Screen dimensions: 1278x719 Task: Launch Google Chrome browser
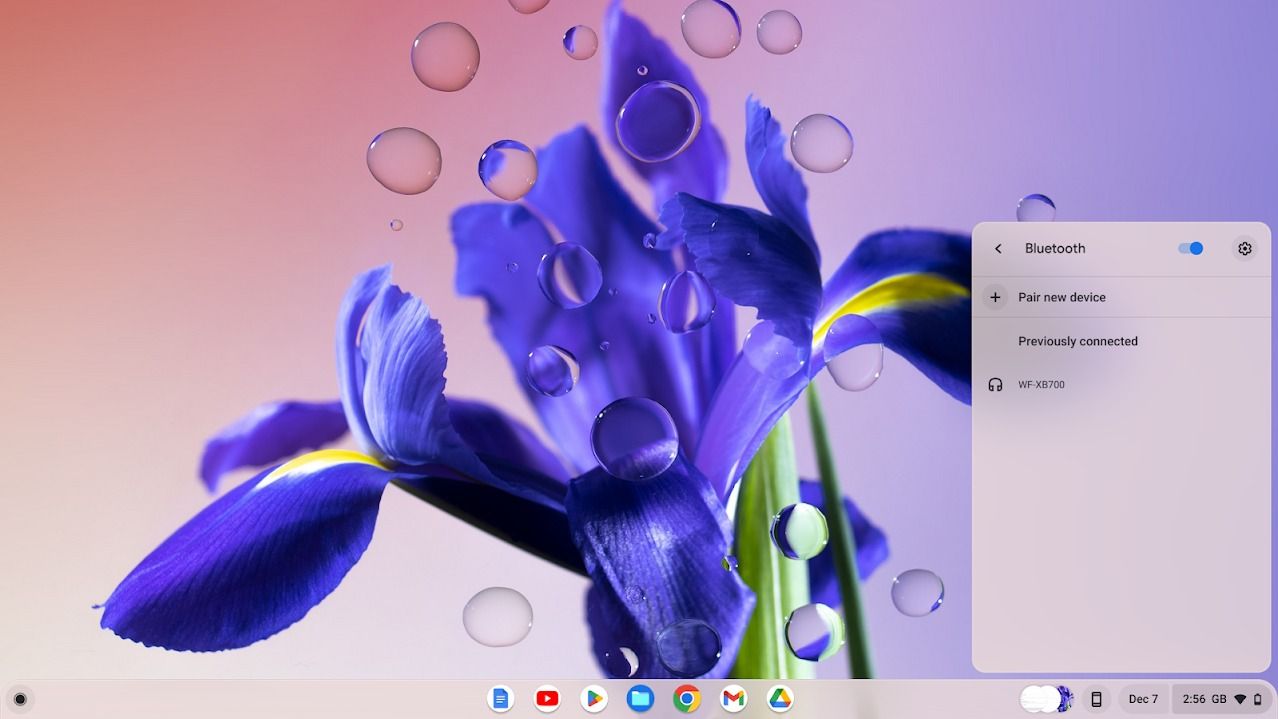click(686, 699)
